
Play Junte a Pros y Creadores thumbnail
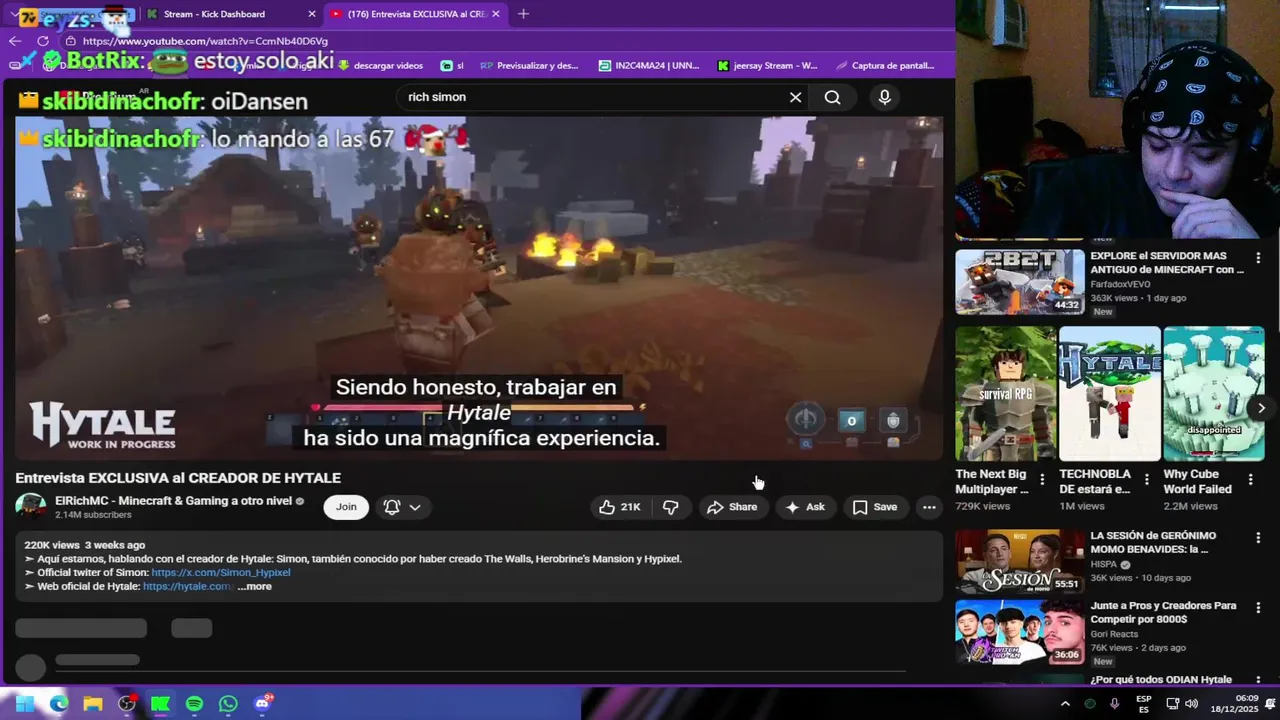1019,632
